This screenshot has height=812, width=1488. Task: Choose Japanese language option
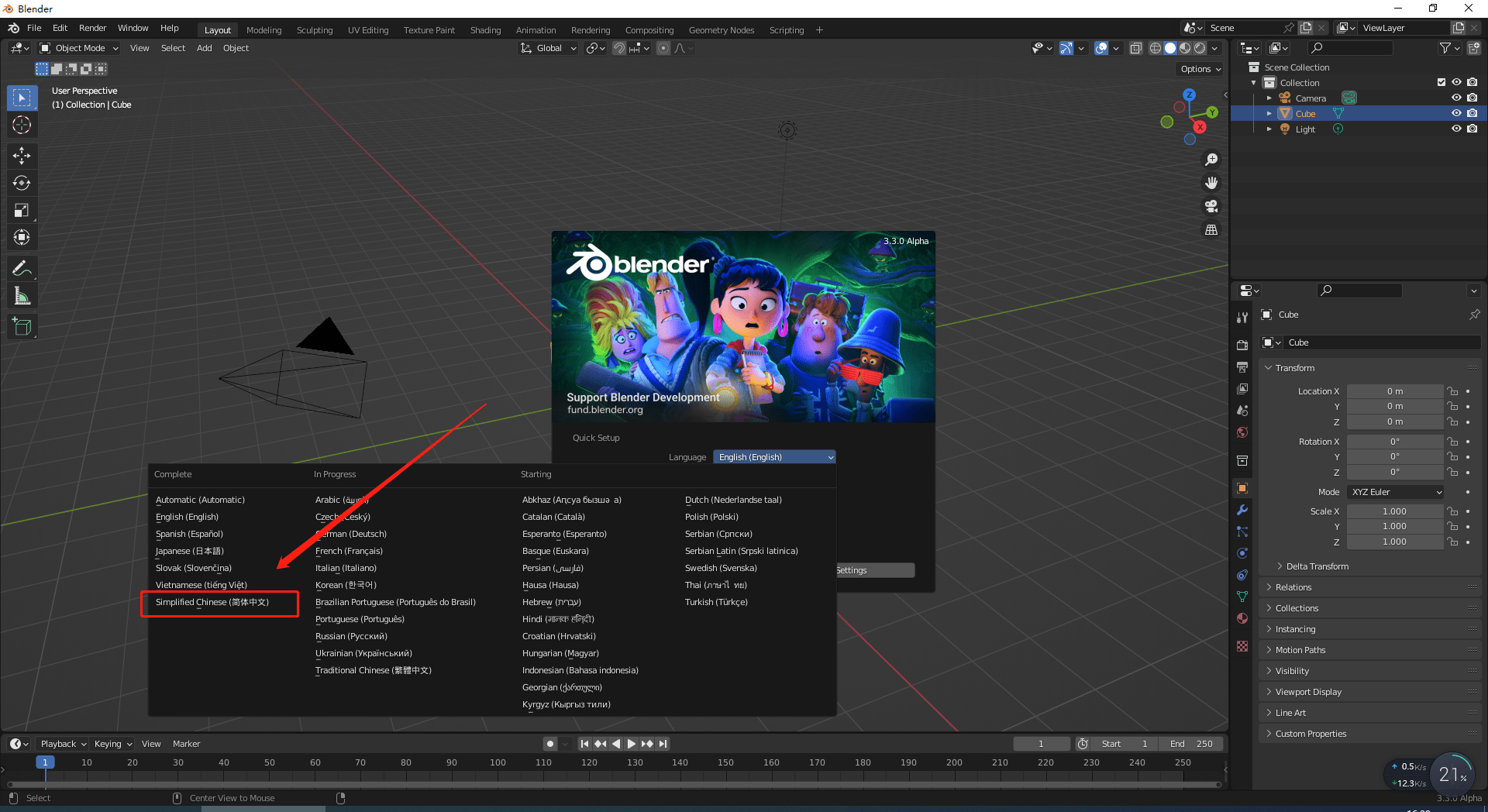click(x=190, y=551)
